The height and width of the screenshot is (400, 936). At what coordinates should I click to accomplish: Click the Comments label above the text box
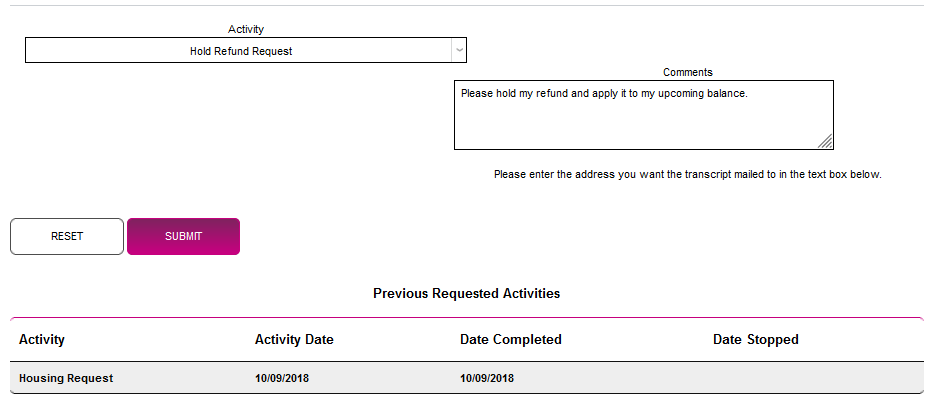pyautogui.click(x=687, y=72)
